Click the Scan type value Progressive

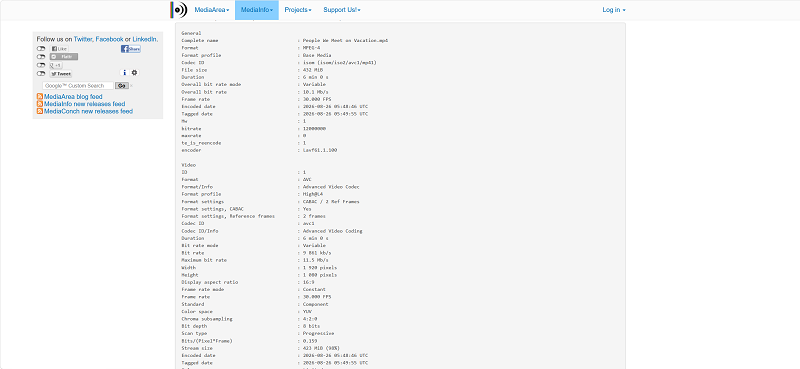[x=318, y=333]
